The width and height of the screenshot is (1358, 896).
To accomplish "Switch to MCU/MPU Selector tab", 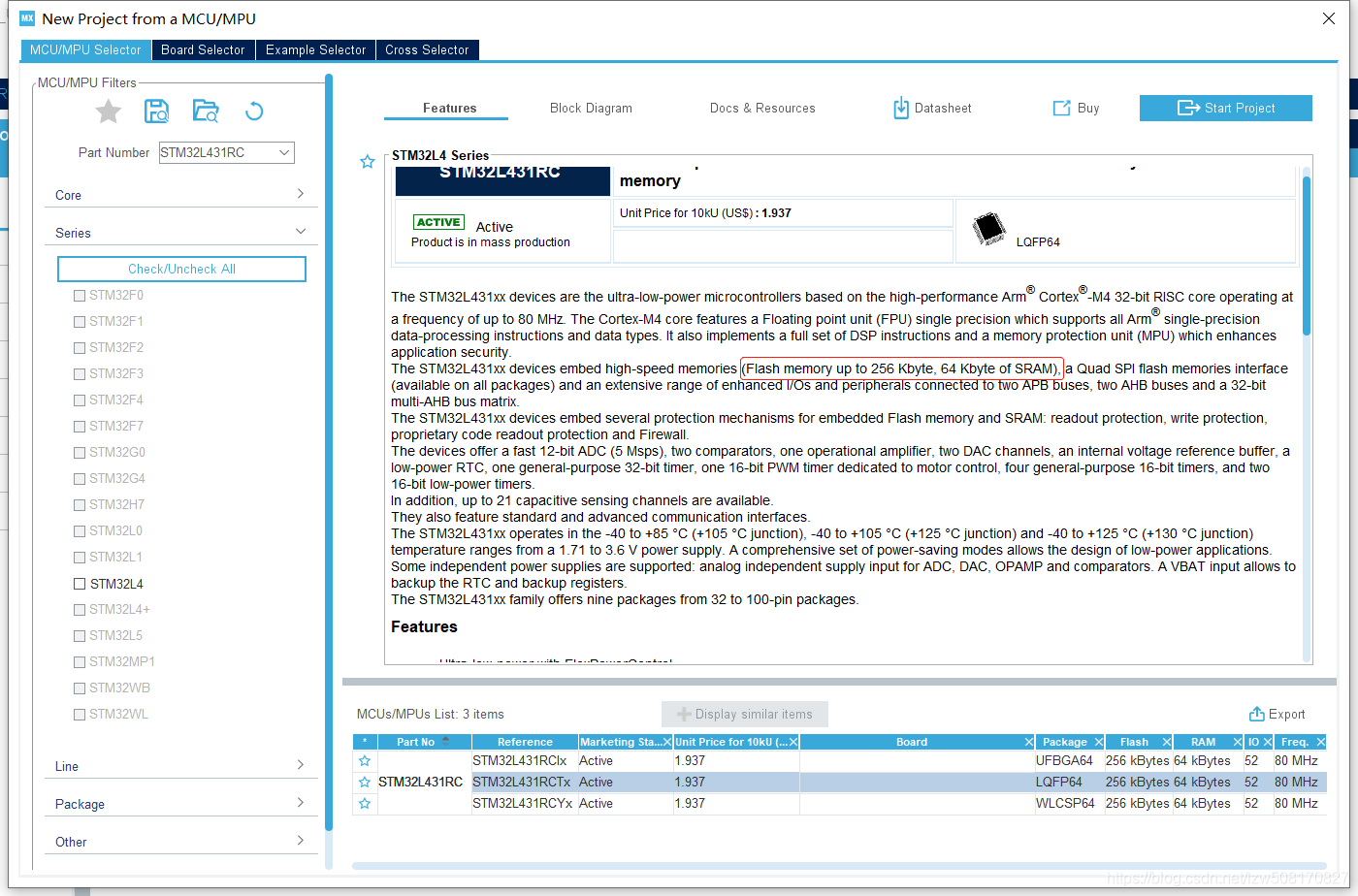I will coord(85,49).
